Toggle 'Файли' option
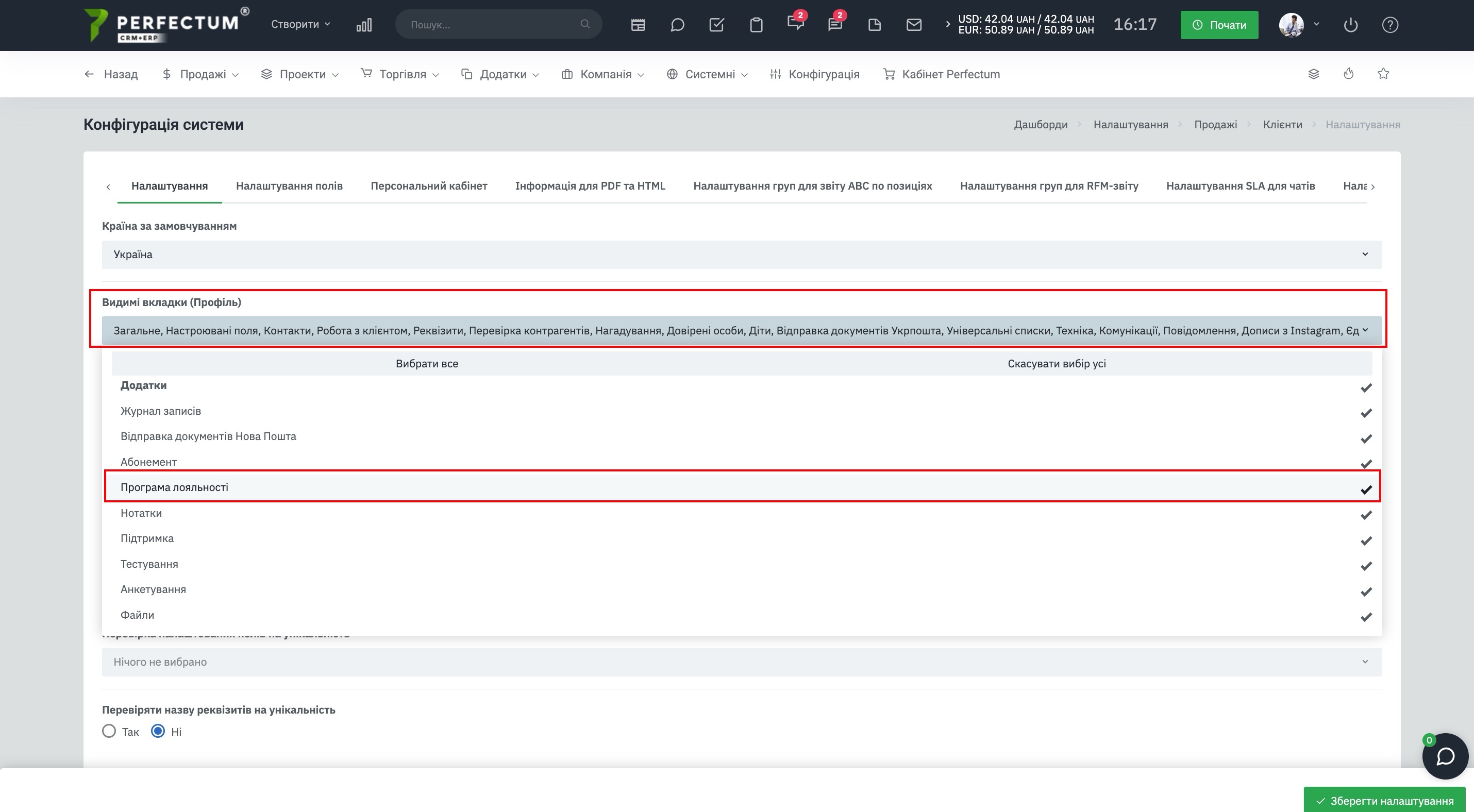Screen dimensions: 1474x812 pyautogui.click(x=742, y=615)
